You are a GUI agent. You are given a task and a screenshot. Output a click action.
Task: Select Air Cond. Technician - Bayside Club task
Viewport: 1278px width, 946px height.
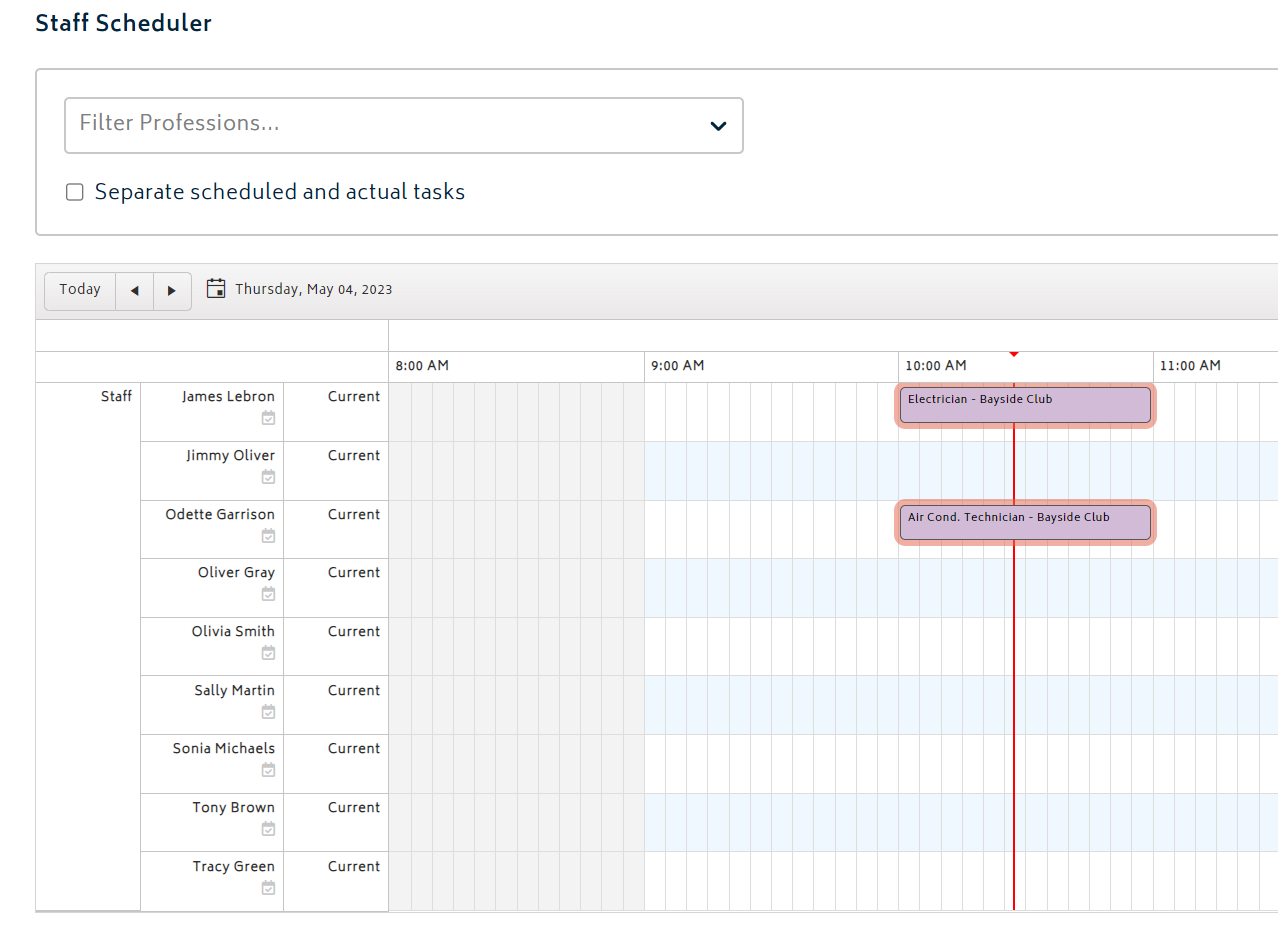pyautogui.click(x=1025, y=523)
